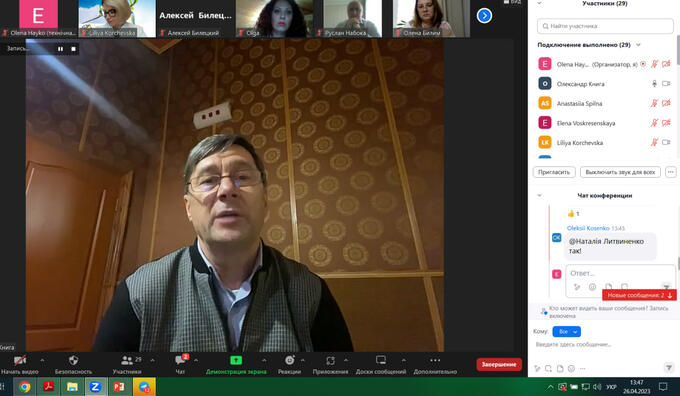Screen dimensions: 680x396
Task: Open the Apps icon in toolbar
Action: (x=330, y=360)
